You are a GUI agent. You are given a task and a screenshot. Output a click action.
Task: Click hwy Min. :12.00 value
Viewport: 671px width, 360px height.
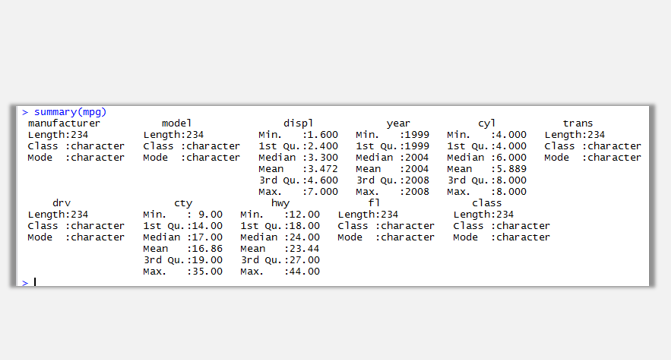click(x=280, y=214)
